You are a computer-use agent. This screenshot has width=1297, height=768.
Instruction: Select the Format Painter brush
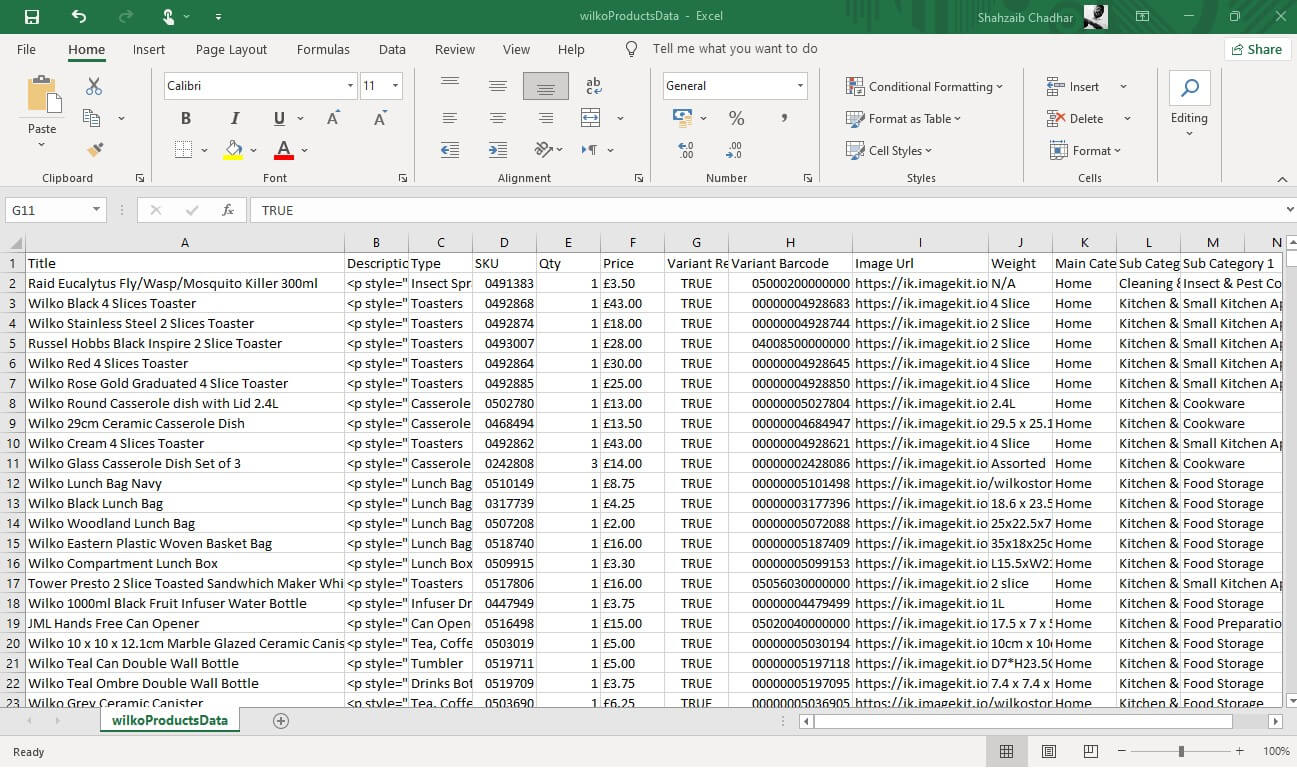pos(94,150)
